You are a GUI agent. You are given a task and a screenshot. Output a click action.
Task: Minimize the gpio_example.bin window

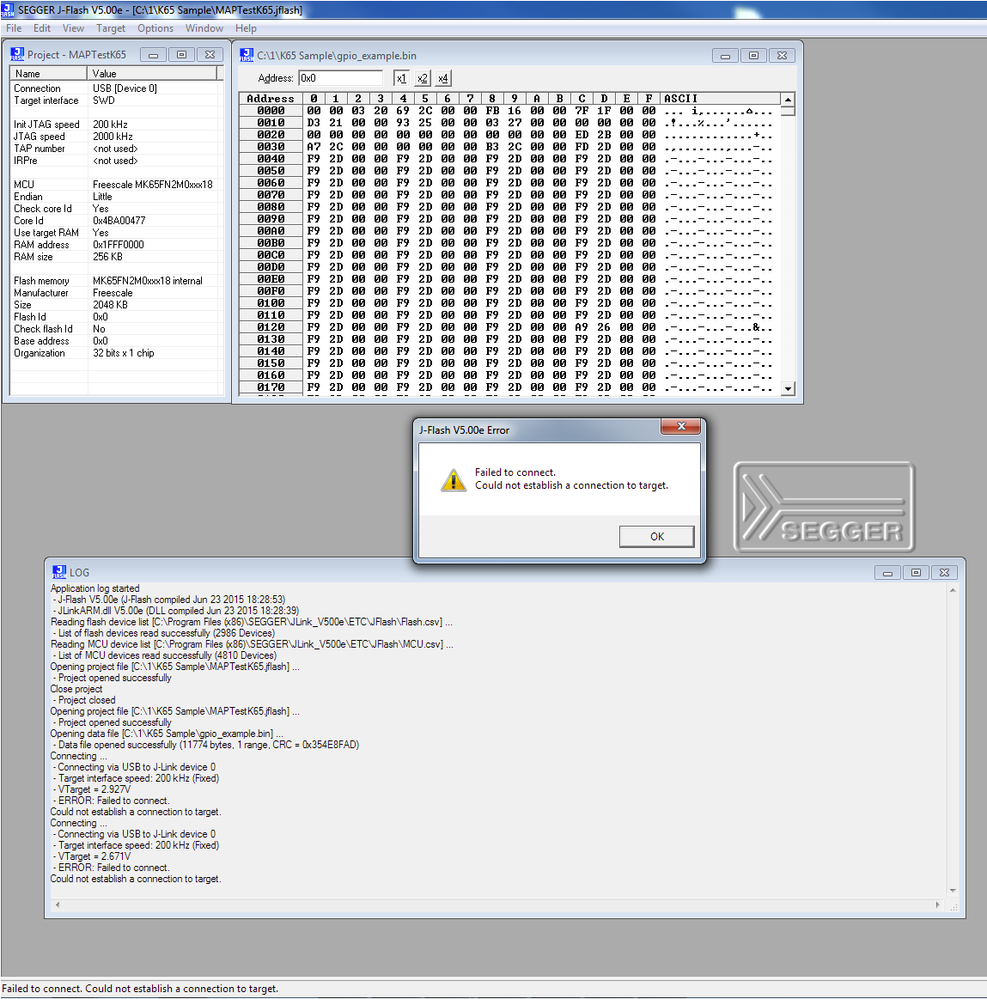point(725,55)
